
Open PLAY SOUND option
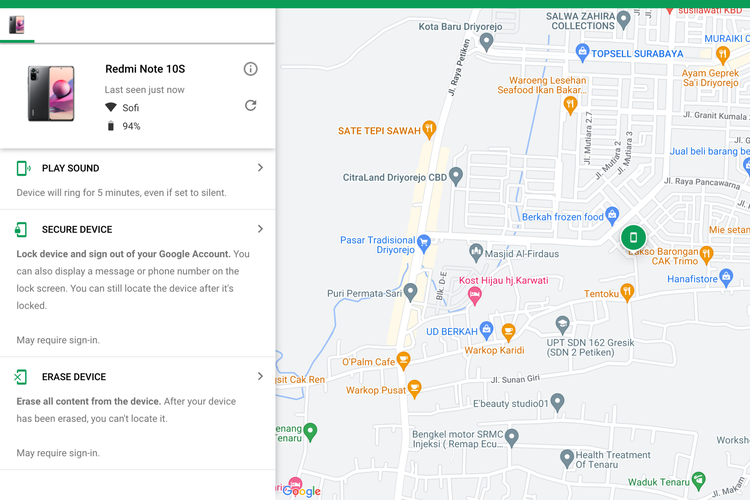click(x=70, y=168)
